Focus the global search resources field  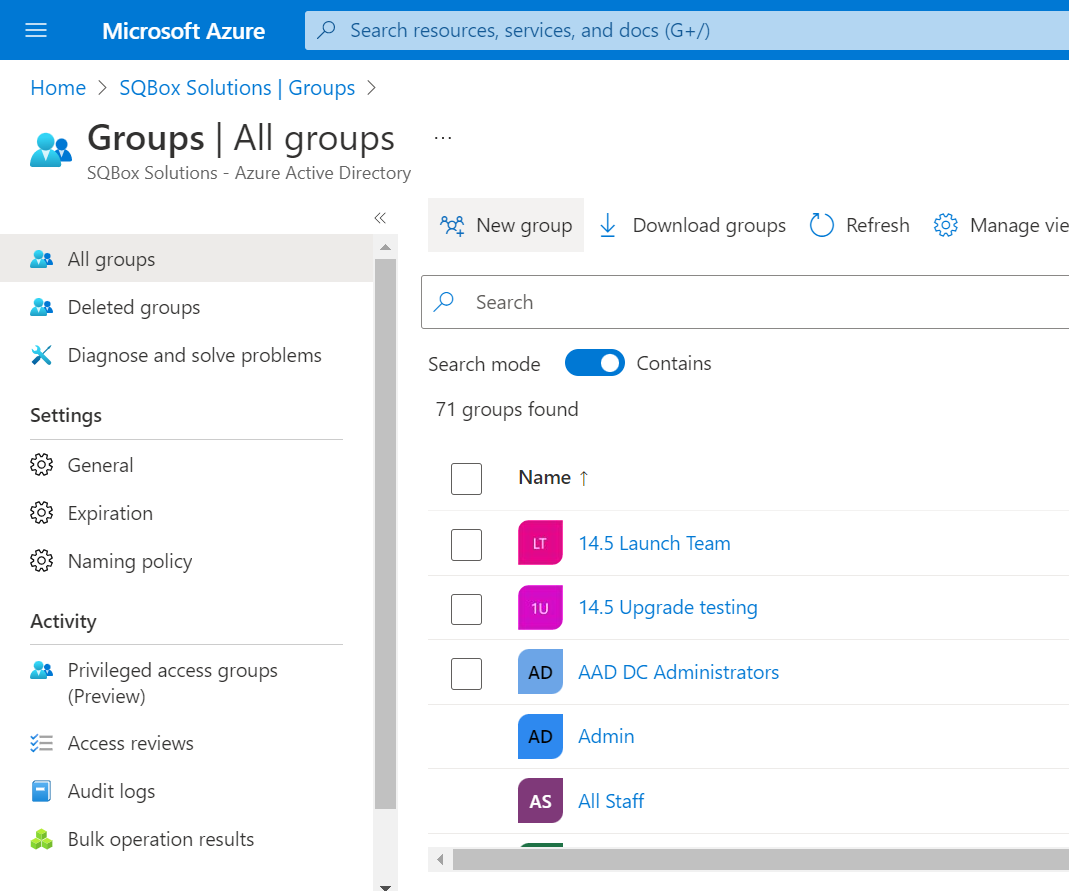(687, 30)
